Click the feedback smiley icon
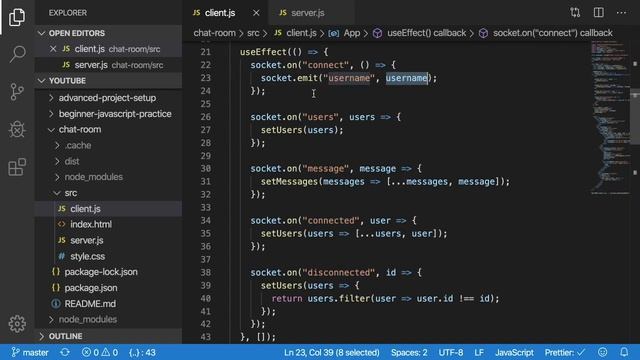This screenshot has height=360, width=640. tap(602, 352)
